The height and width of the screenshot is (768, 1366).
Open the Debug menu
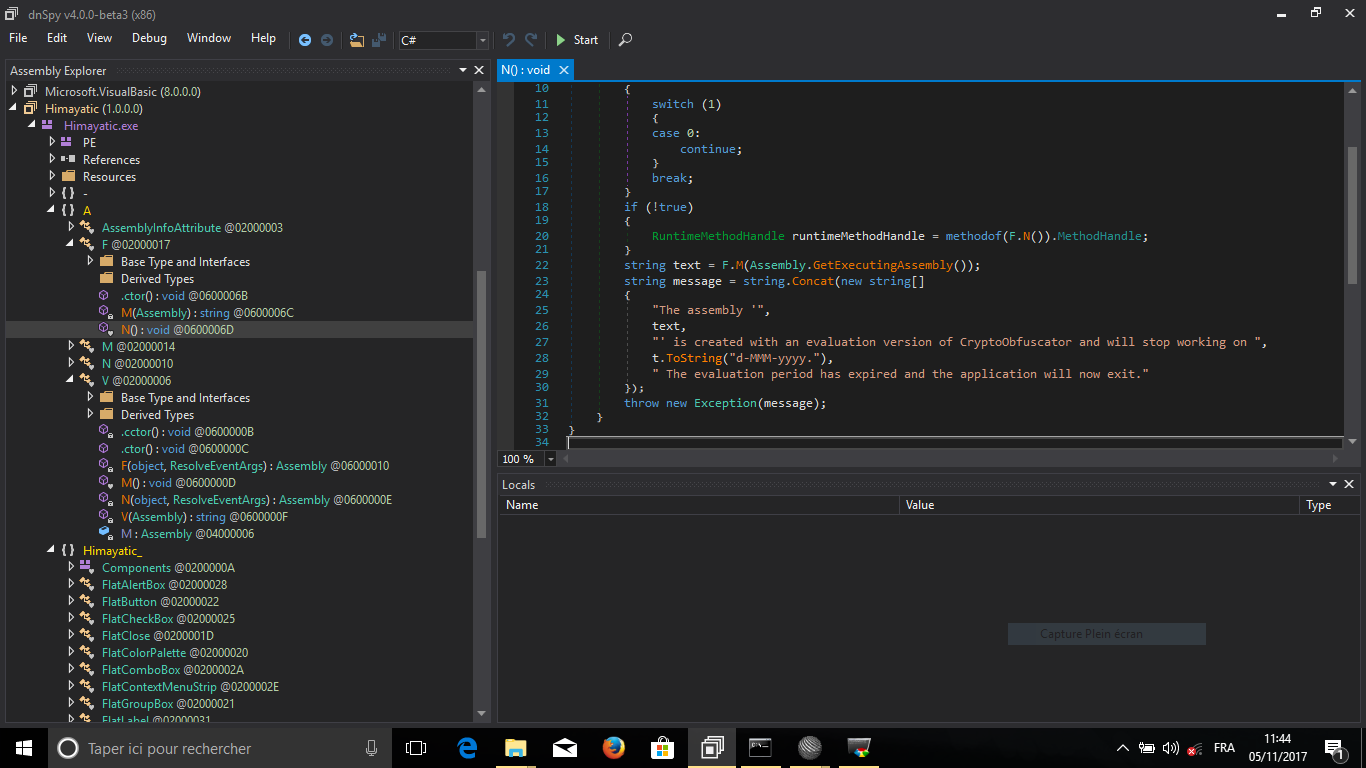click(149, 38)
